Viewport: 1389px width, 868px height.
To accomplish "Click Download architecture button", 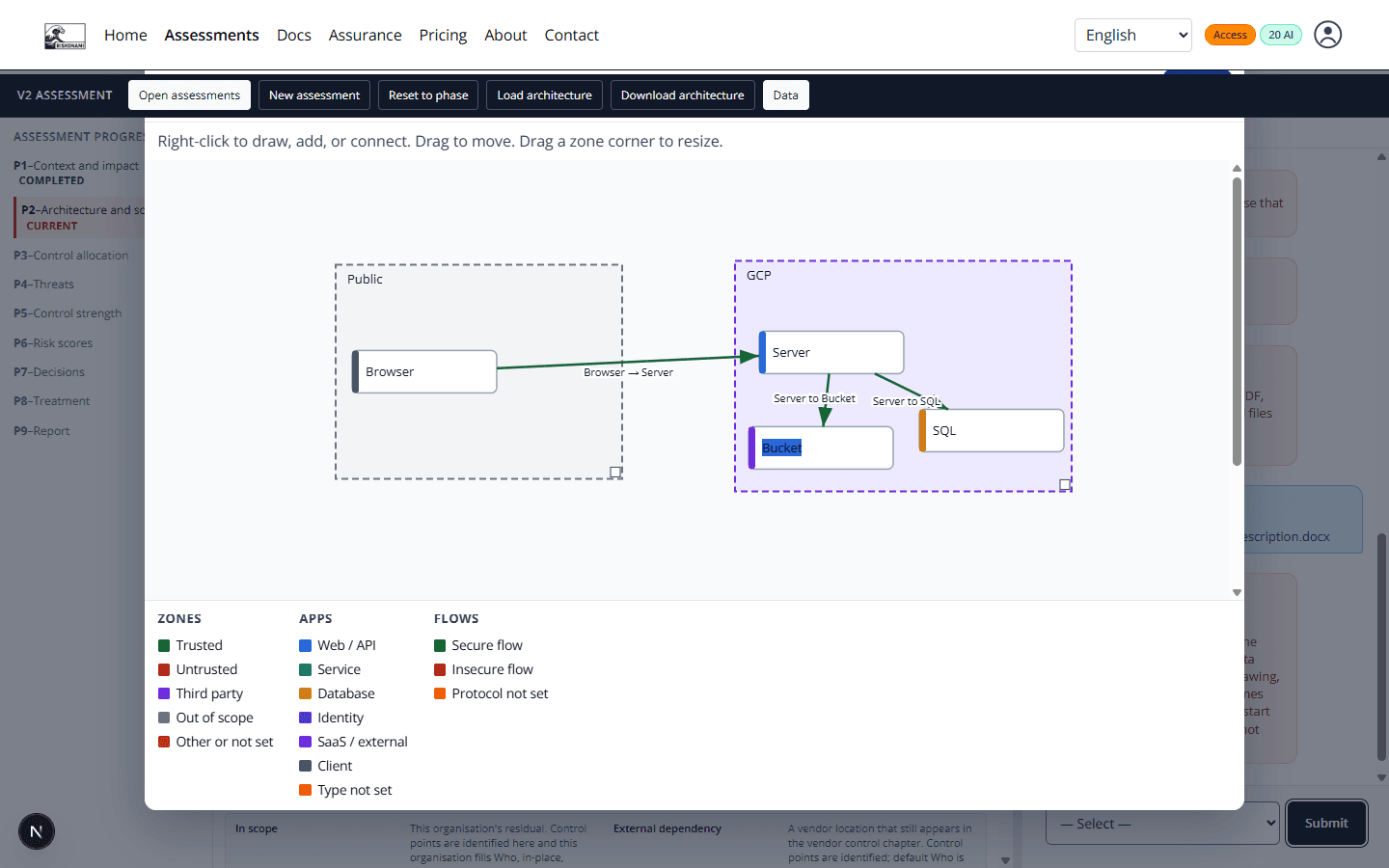I will tap(683, 95).
